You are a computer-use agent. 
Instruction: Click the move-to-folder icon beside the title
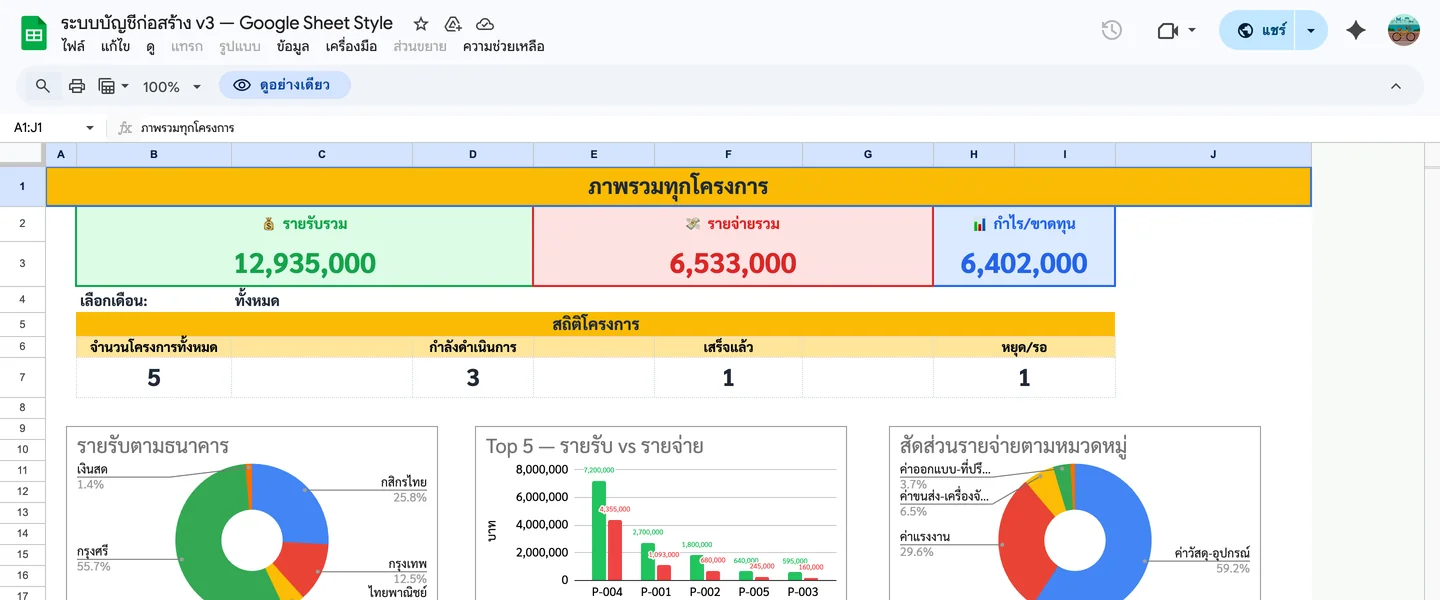tap(453, 23)
